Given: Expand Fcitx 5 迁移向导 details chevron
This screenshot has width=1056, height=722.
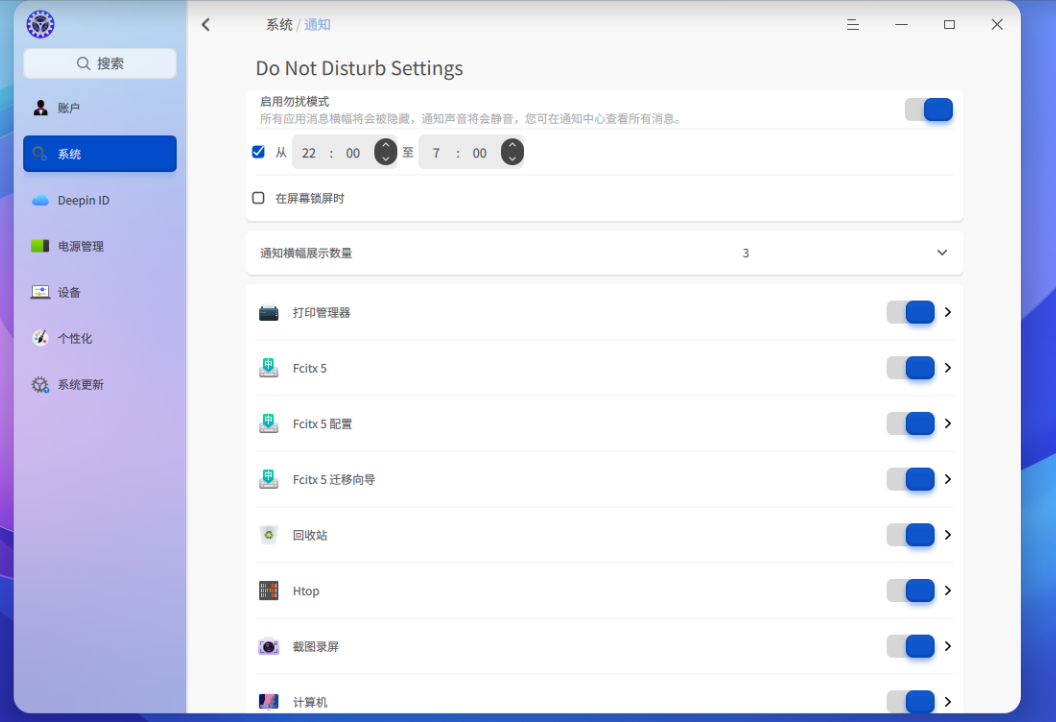Looking at the screenshot, I should 948,479.
